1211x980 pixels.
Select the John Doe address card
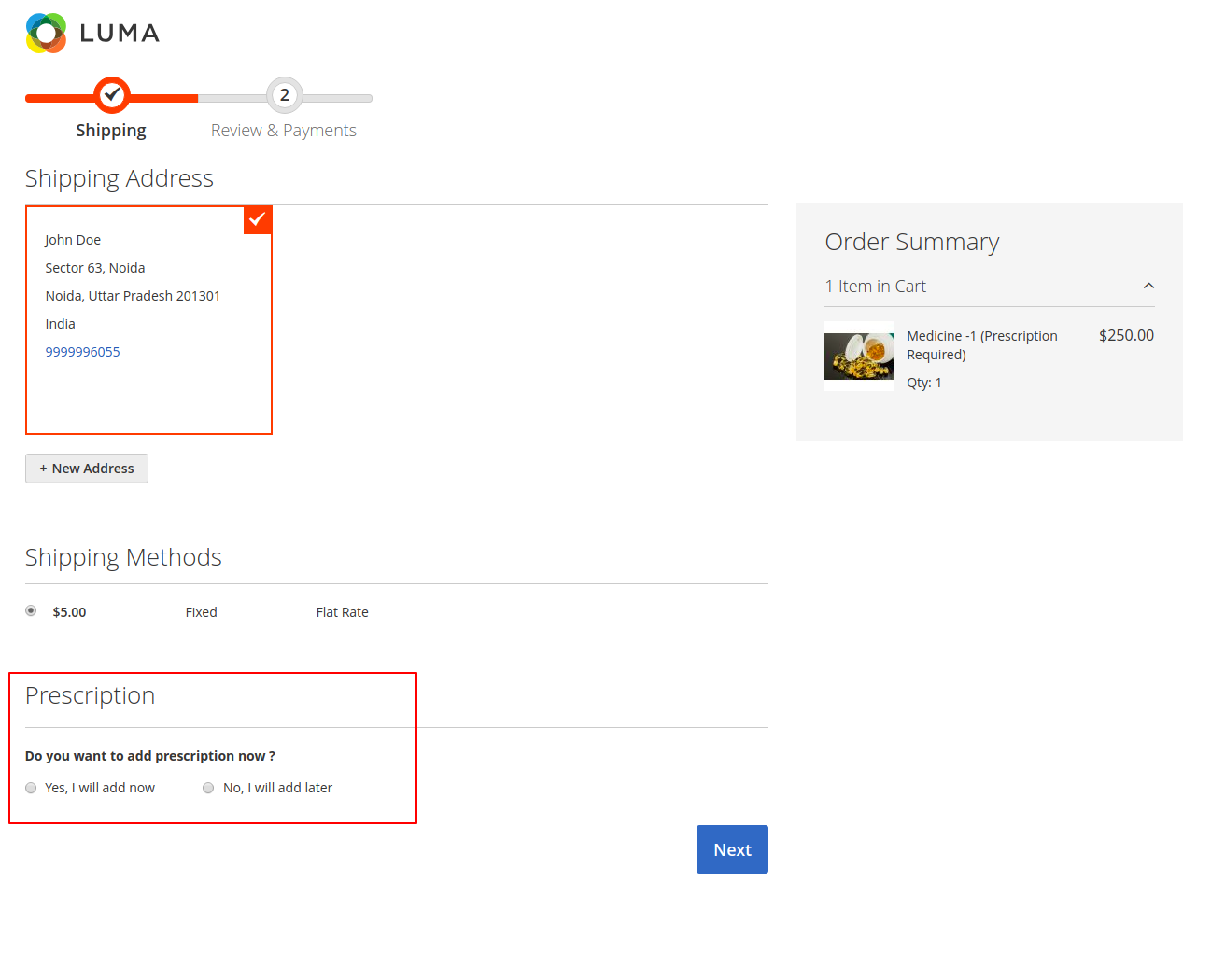click(x=148, y=320)
